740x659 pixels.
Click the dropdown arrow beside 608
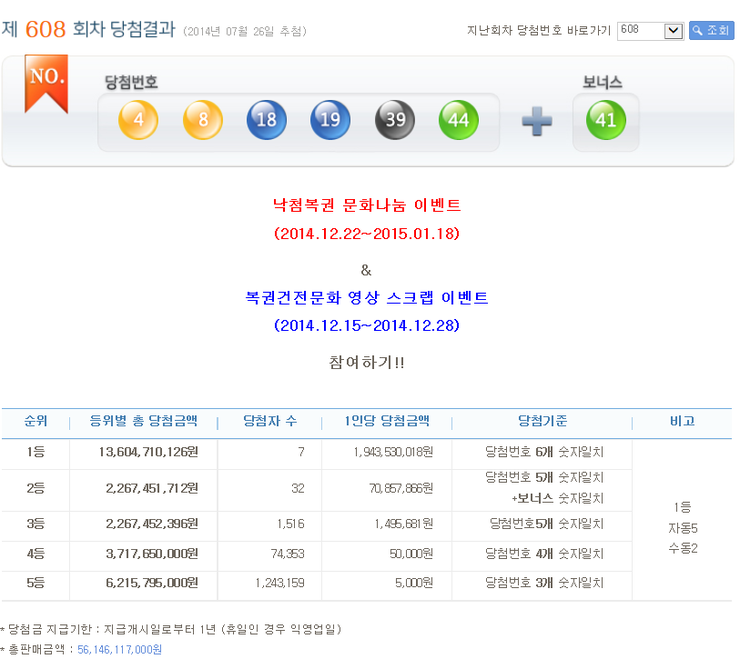(x=674, y=31)
